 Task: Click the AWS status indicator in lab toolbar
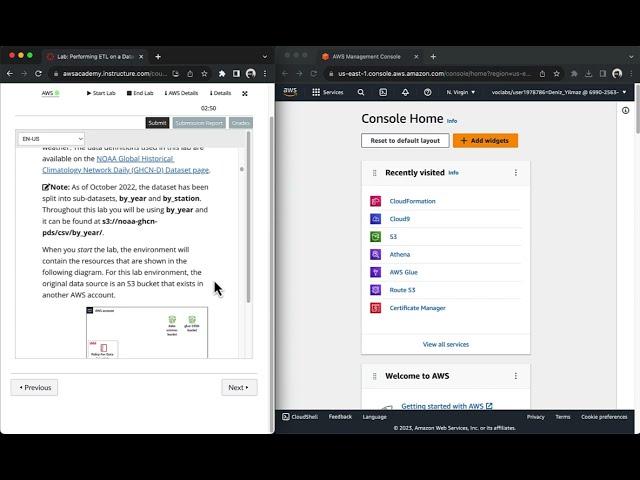[x=51, y=93]
